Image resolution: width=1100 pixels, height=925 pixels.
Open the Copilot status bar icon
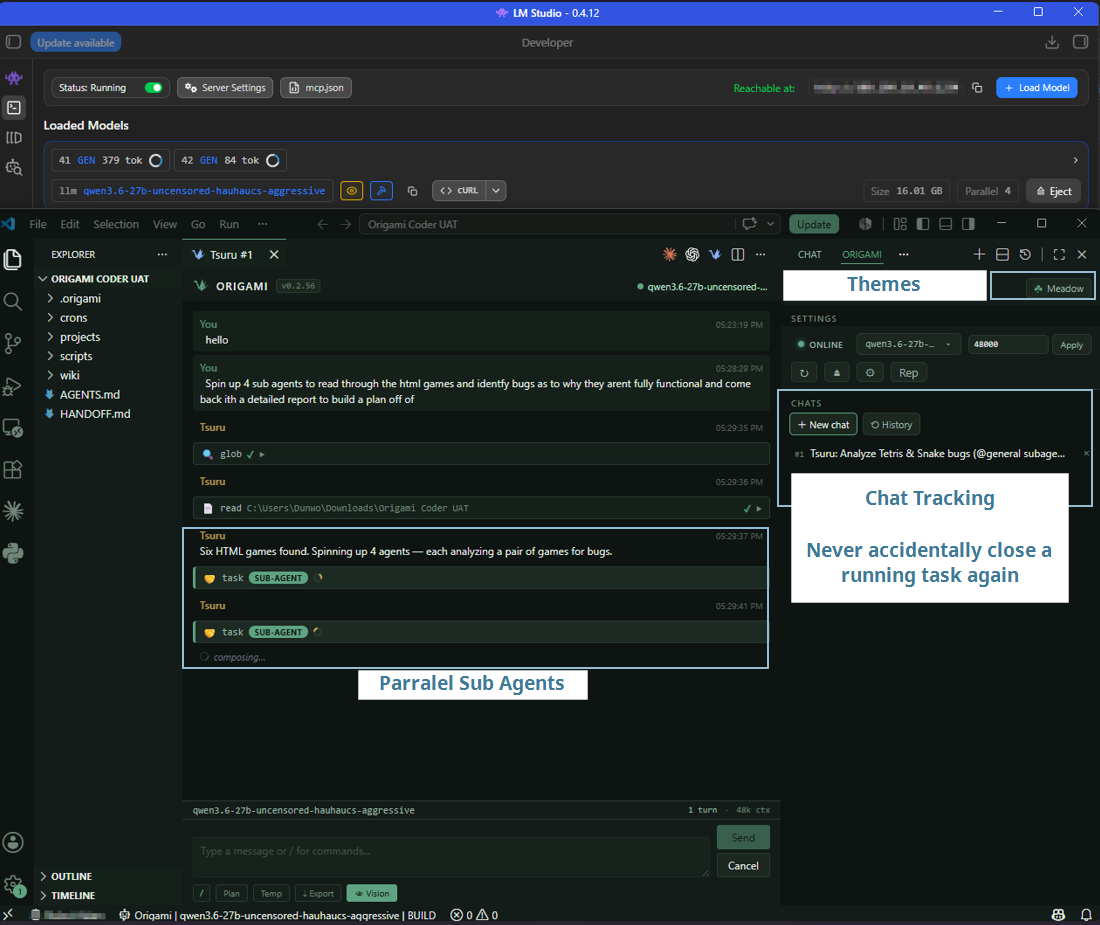tap(1058, 915)
